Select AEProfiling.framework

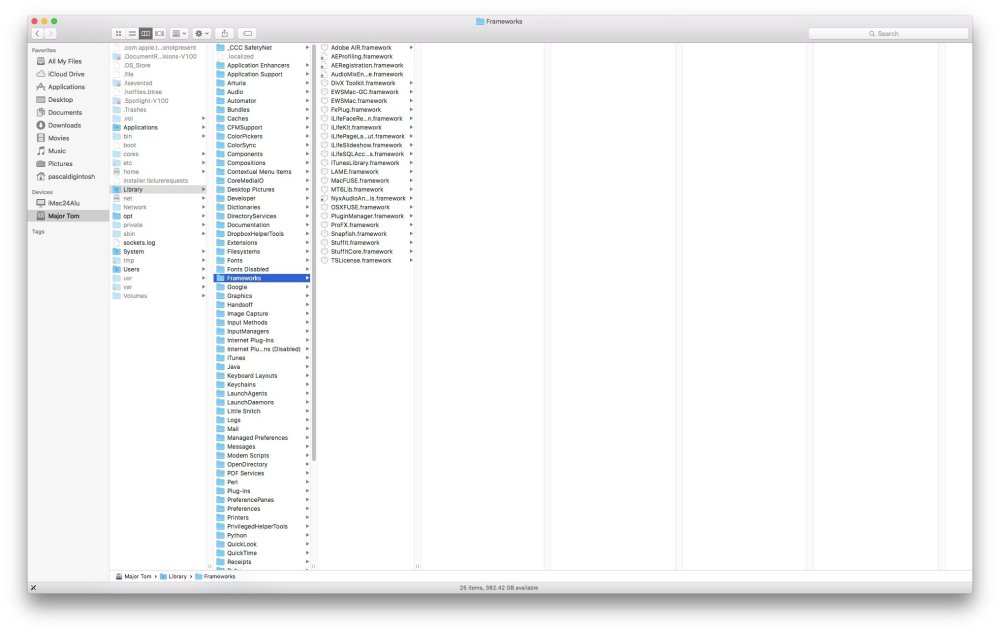click(x=367, y=56)
